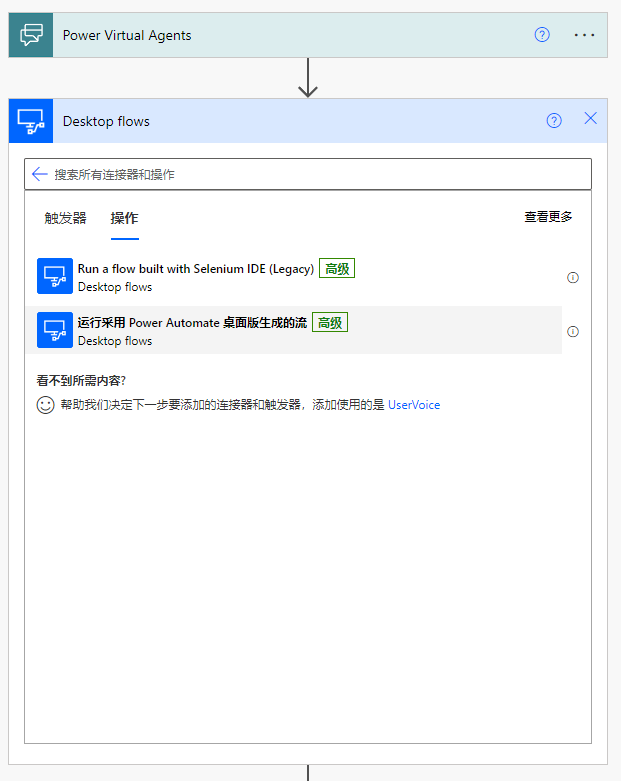Focus the 搜索所有连接器和操作 search field

(x=308, y=174)
